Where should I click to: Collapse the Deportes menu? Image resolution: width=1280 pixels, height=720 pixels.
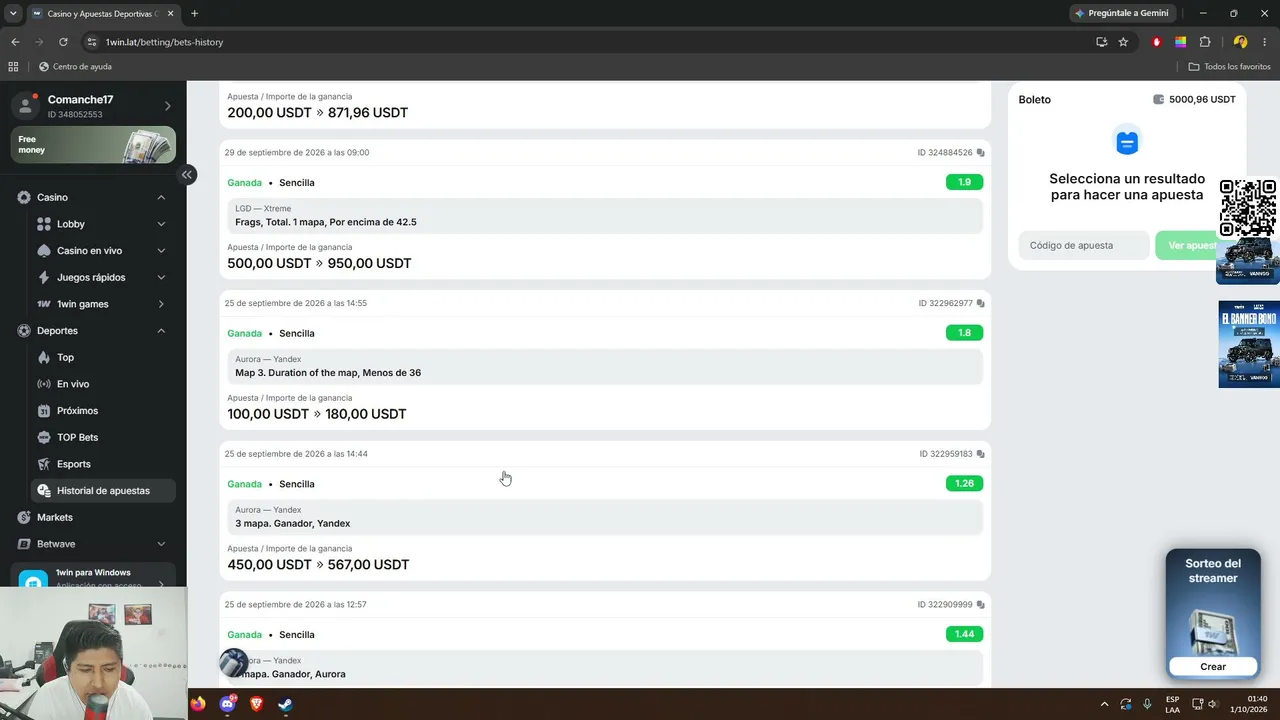pyautogui.click(x=161, y=331)
